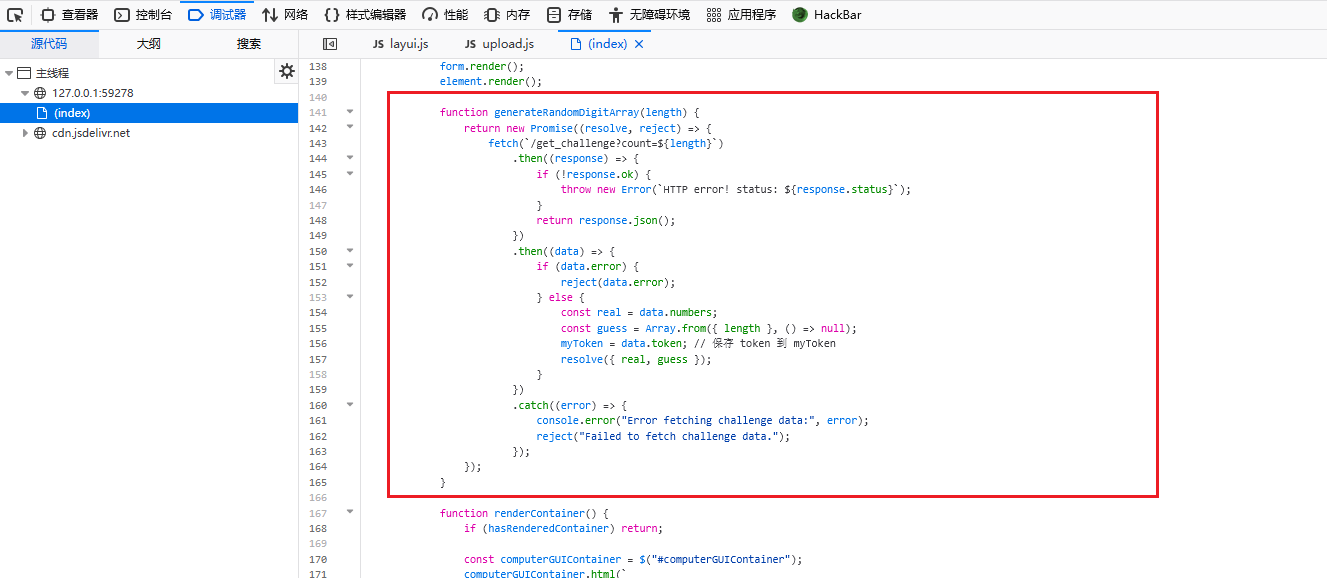Fold the code block at line 141

(x=350, y=112)
